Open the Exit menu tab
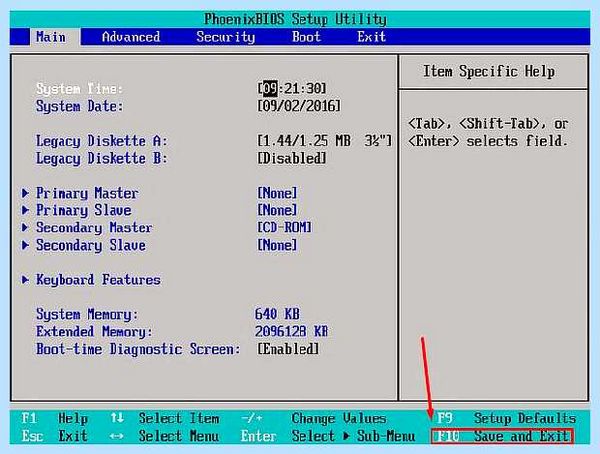The width and height of the screenshot is (600, 454). coord(371,37)
